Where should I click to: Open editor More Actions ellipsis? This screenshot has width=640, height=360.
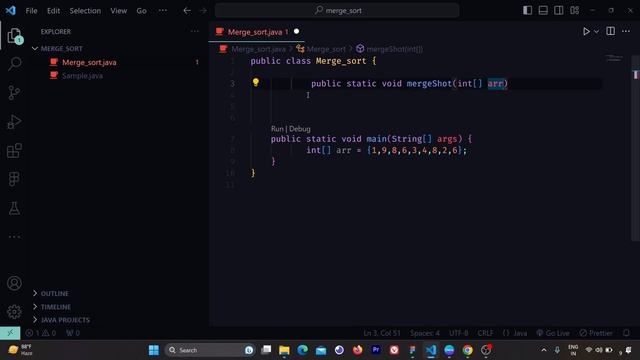click(626, 31)
